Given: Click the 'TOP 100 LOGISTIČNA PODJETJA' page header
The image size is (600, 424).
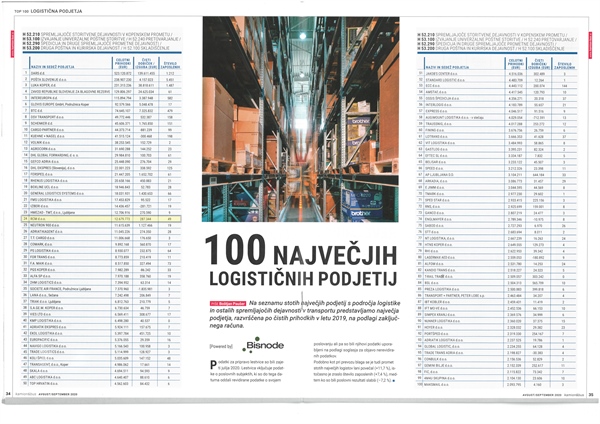Looking at the screenshot, I should (48, 11).
